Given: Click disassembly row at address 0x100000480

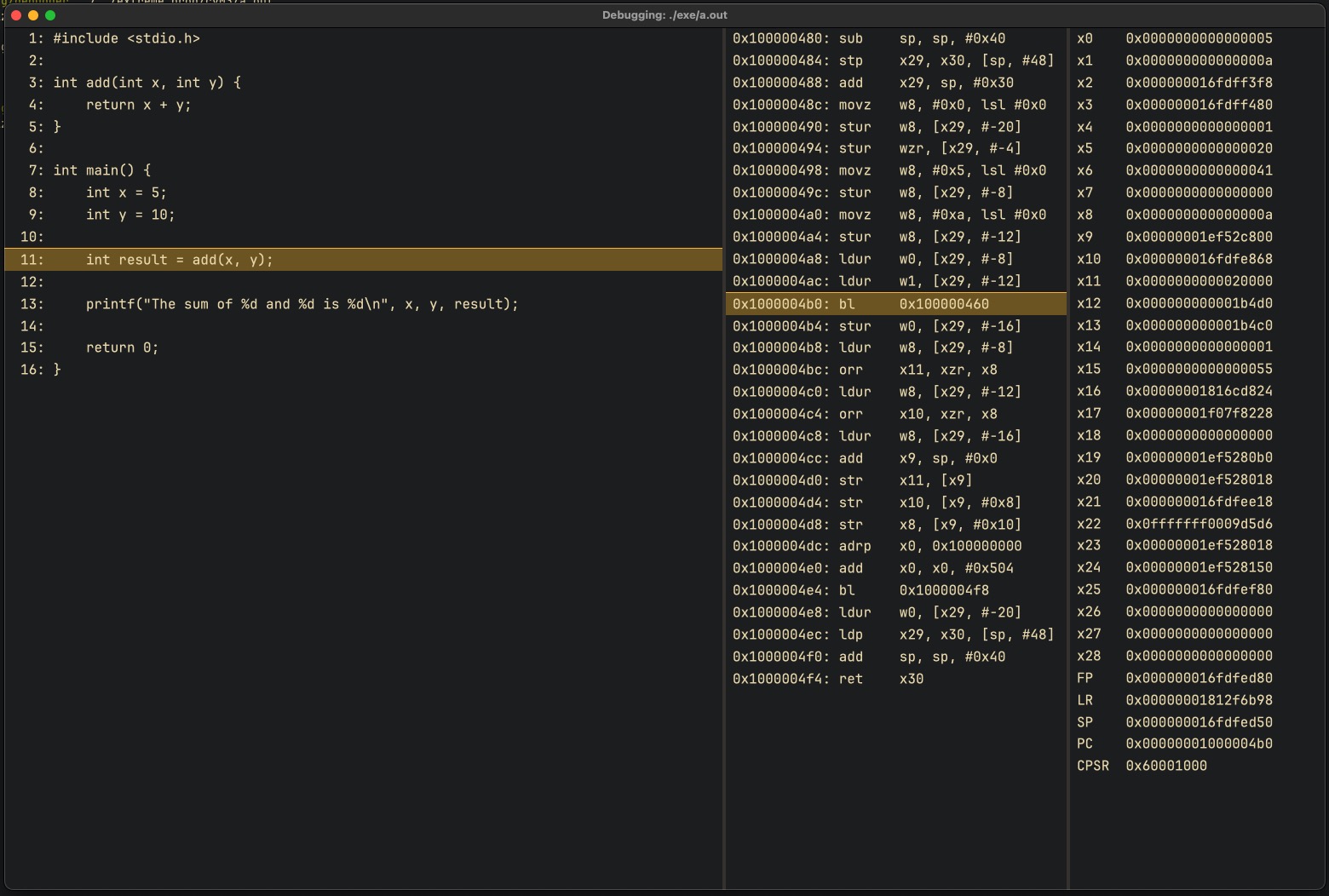Looking at the screenshot, I should point(895,38).
